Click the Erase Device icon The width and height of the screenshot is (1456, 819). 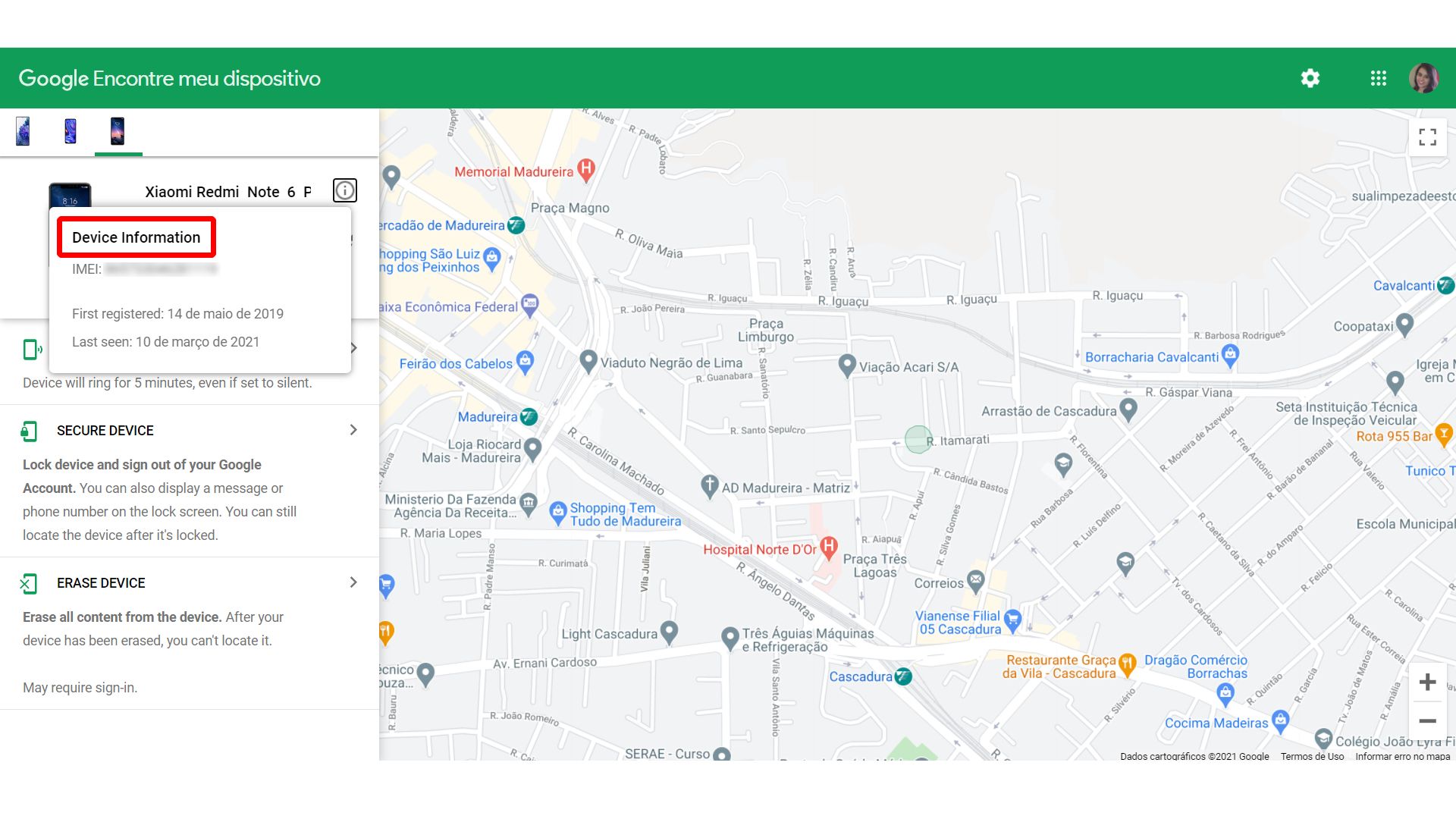(29, 583)
